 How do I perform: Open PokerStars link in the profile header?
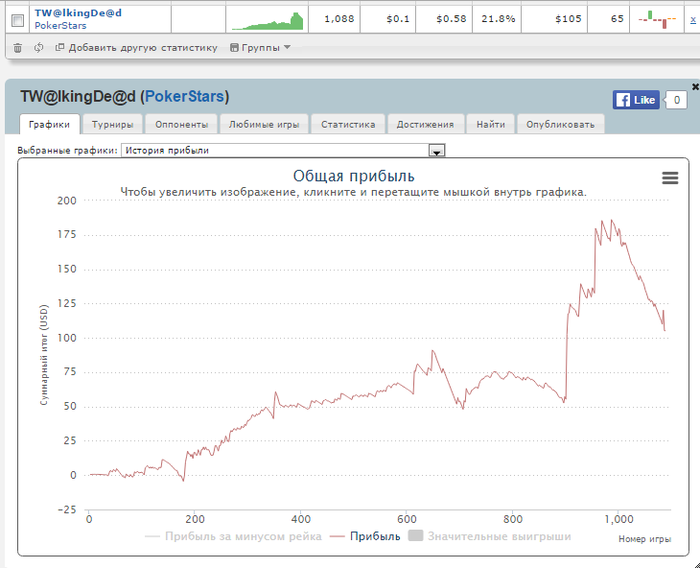pos(184,96)
